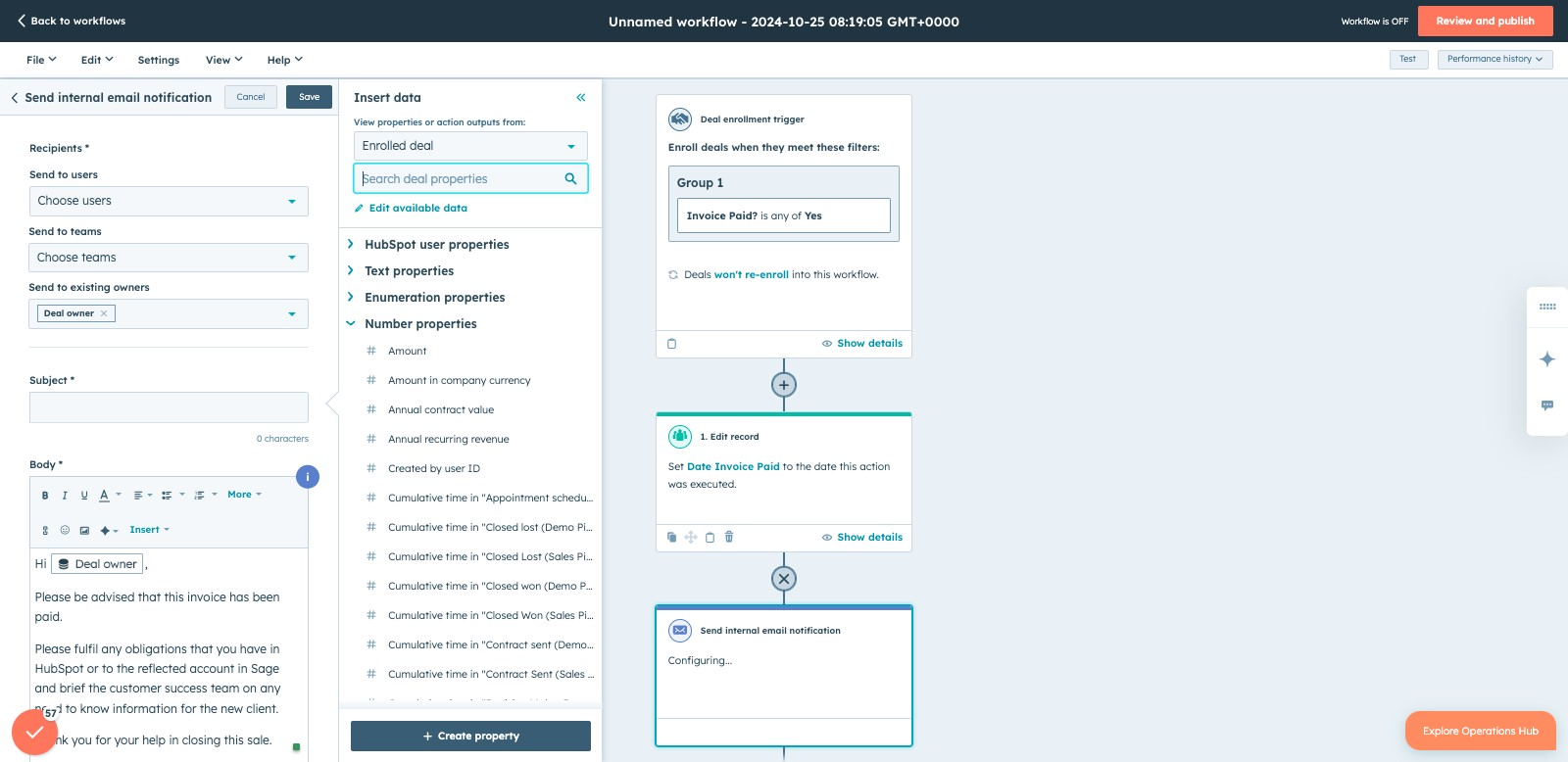Click the X node above email notification action
This screenshot has height=762, width=1568.
tap(784, 579)
